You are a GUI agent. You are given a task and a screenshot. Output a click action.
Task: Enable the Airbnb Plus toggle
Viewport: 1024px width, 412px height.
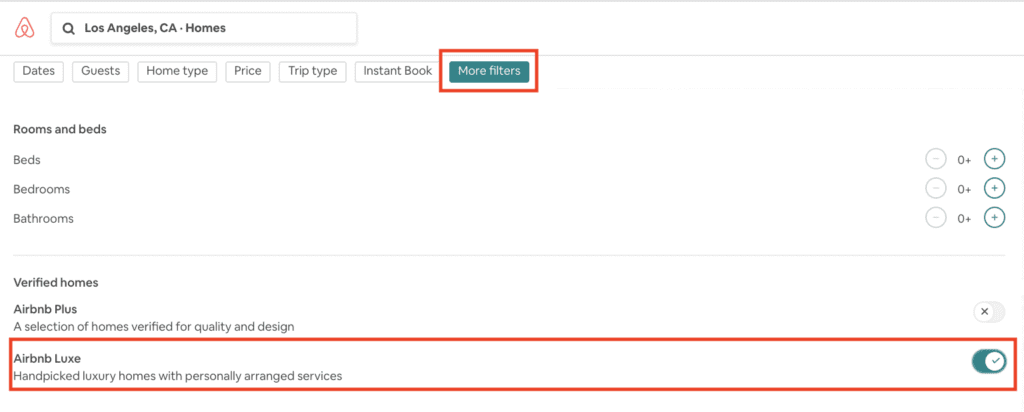[x=988, y=312]
